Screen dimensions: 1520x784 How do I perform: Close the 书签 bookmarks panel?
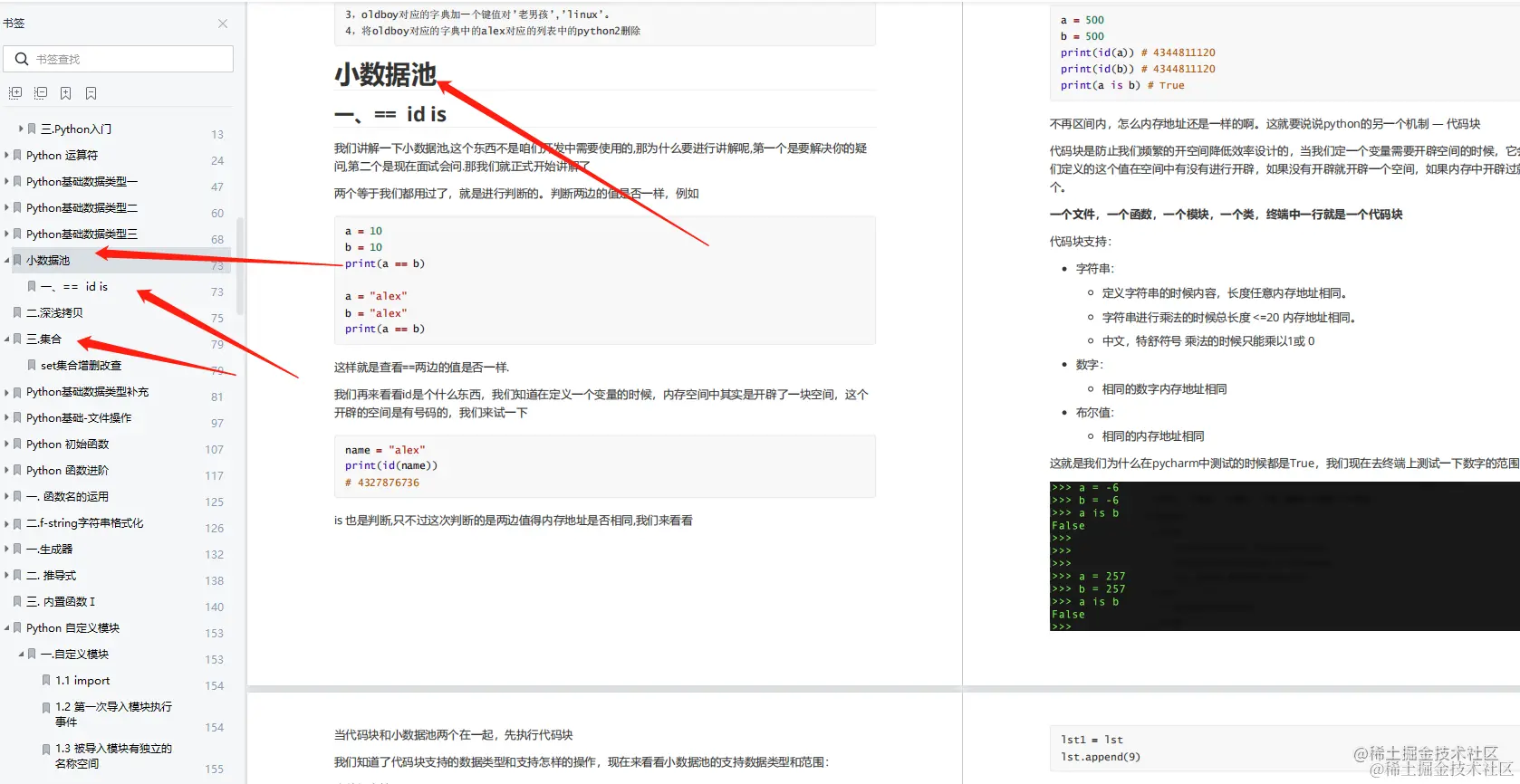point(223,24)
